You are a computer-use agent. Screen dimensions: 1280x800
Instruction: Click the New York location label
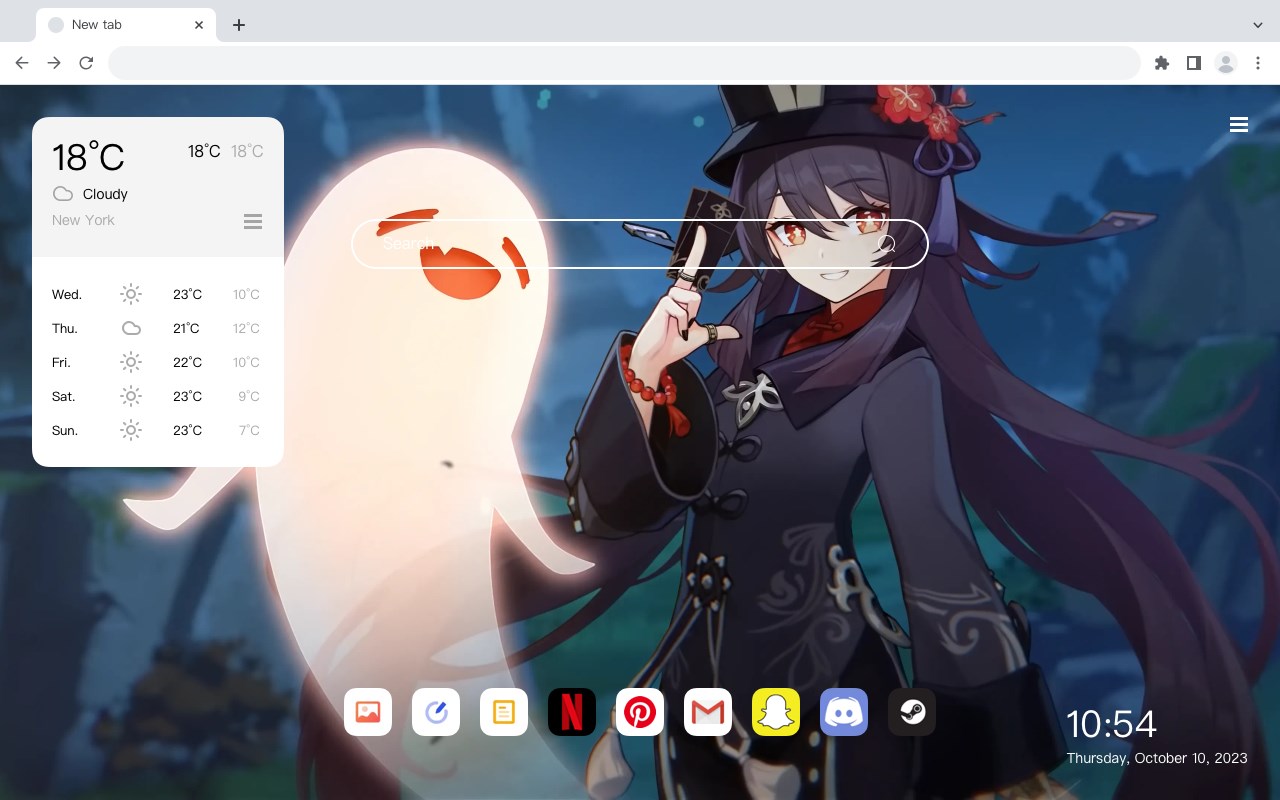(x=83, y=220)
